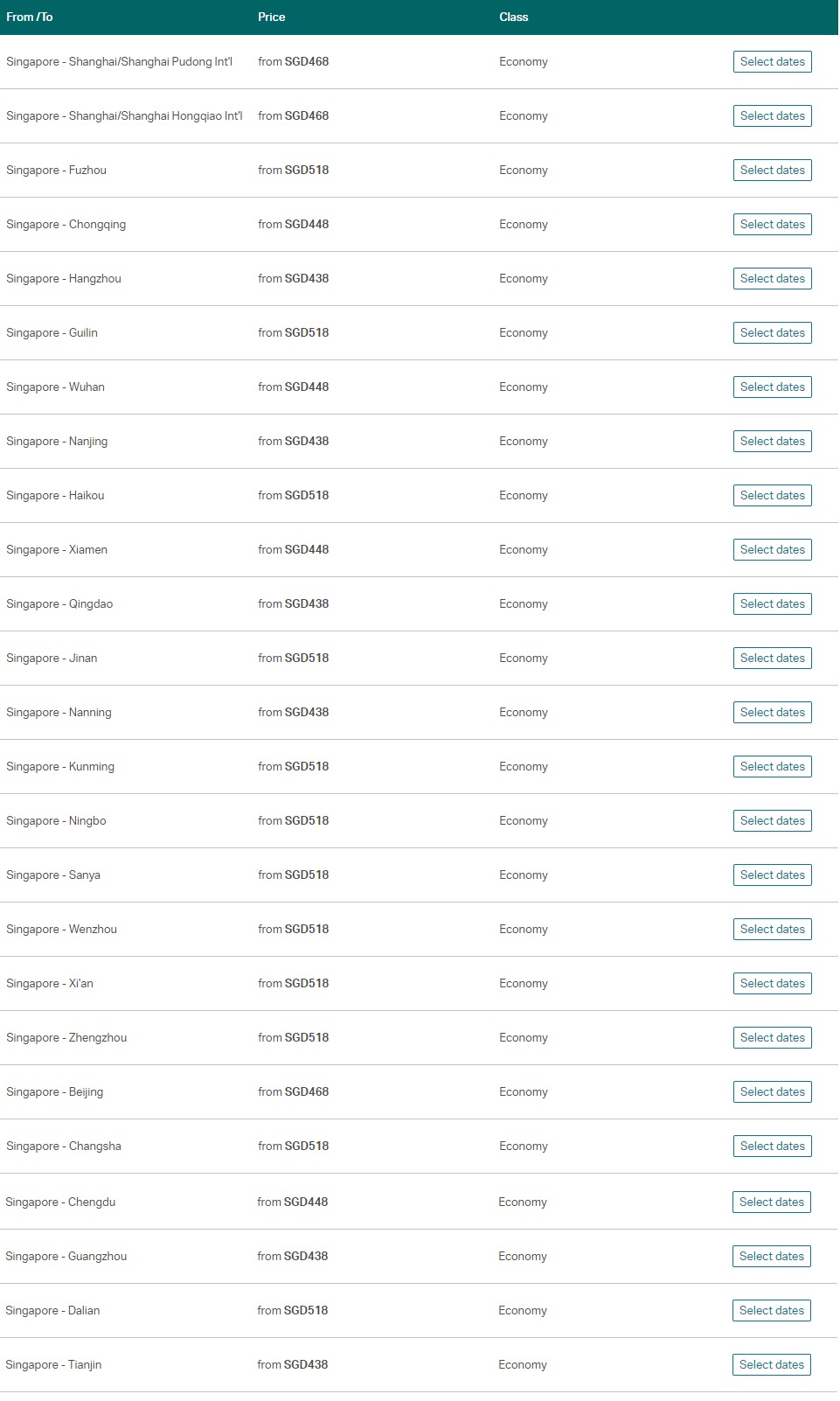Select dates for the Xi'an route

[772, 984]
